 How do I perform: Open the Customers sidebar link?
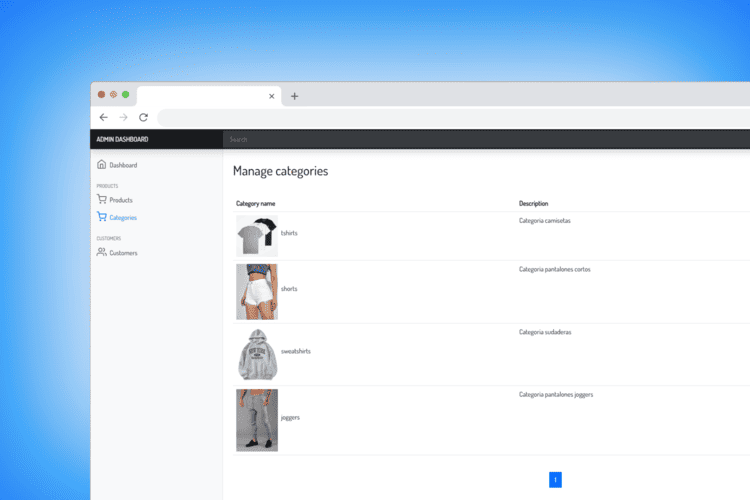coord(123,253)
